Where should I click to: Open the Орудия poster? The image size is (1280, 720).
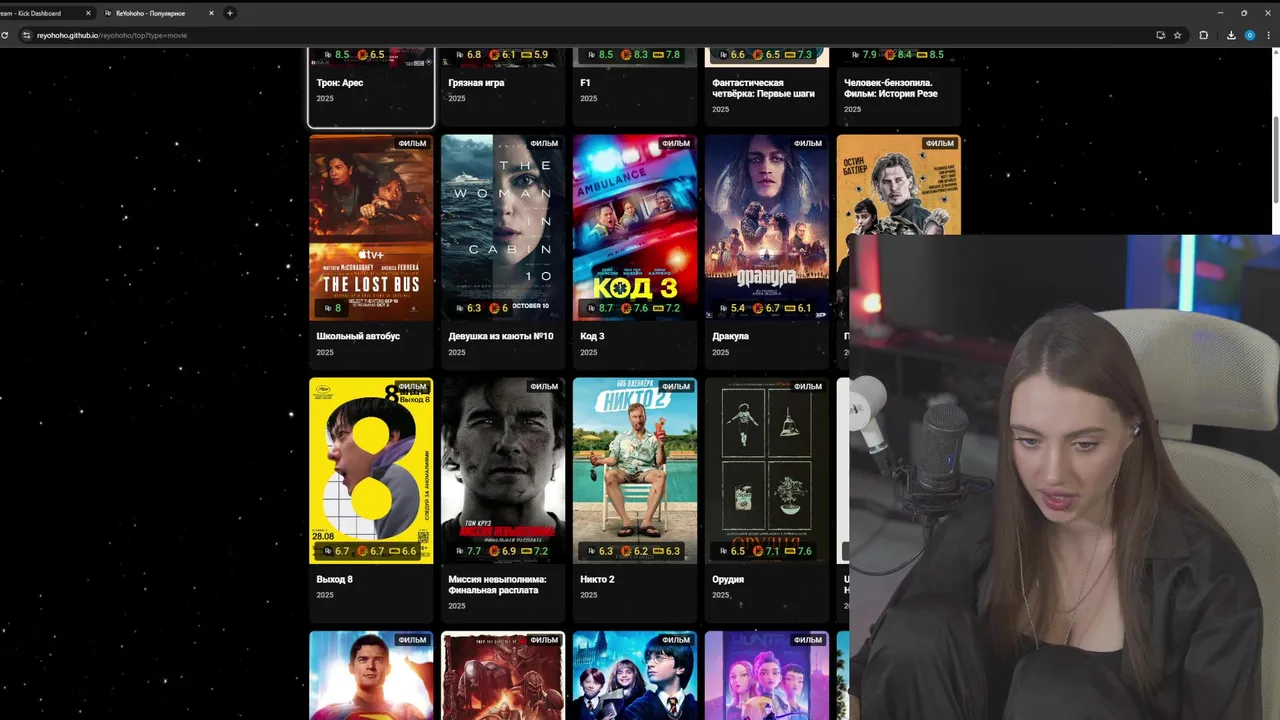(x=767, y=471)
